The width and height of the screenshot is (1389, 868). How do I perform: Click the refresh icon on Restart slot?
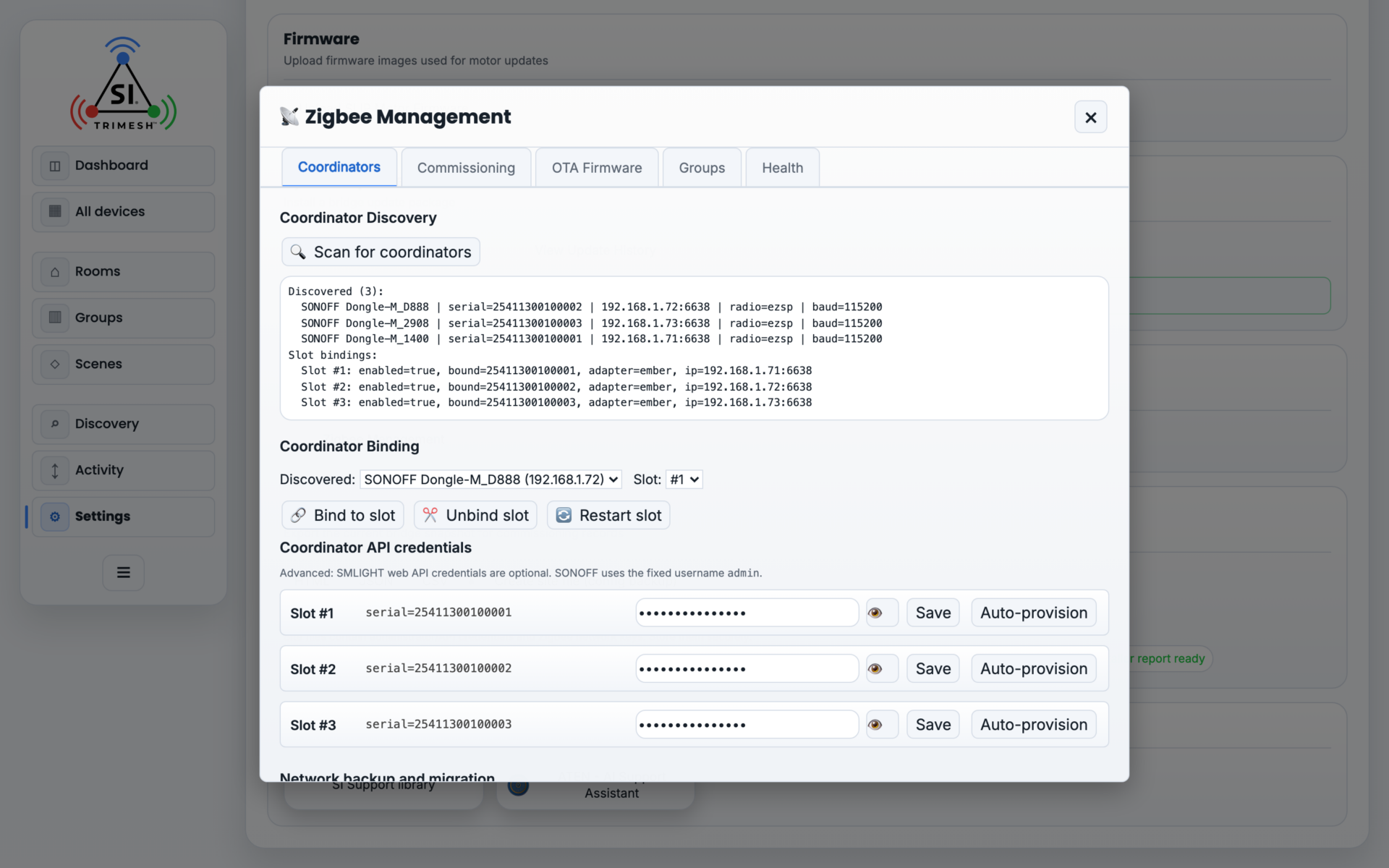click(564, 515)
